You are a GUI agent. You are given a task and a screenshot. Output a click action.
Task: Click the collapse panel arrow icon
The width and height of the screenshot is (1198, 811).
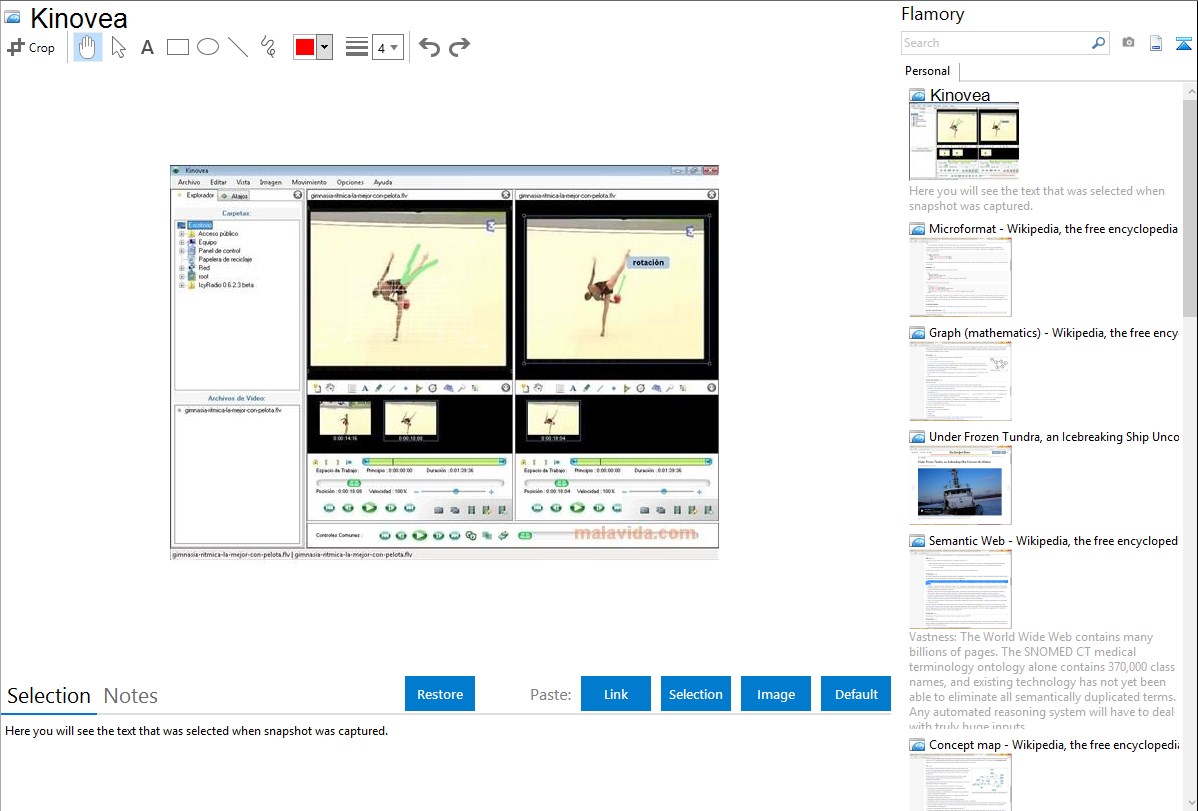[x=1183, y=43]
